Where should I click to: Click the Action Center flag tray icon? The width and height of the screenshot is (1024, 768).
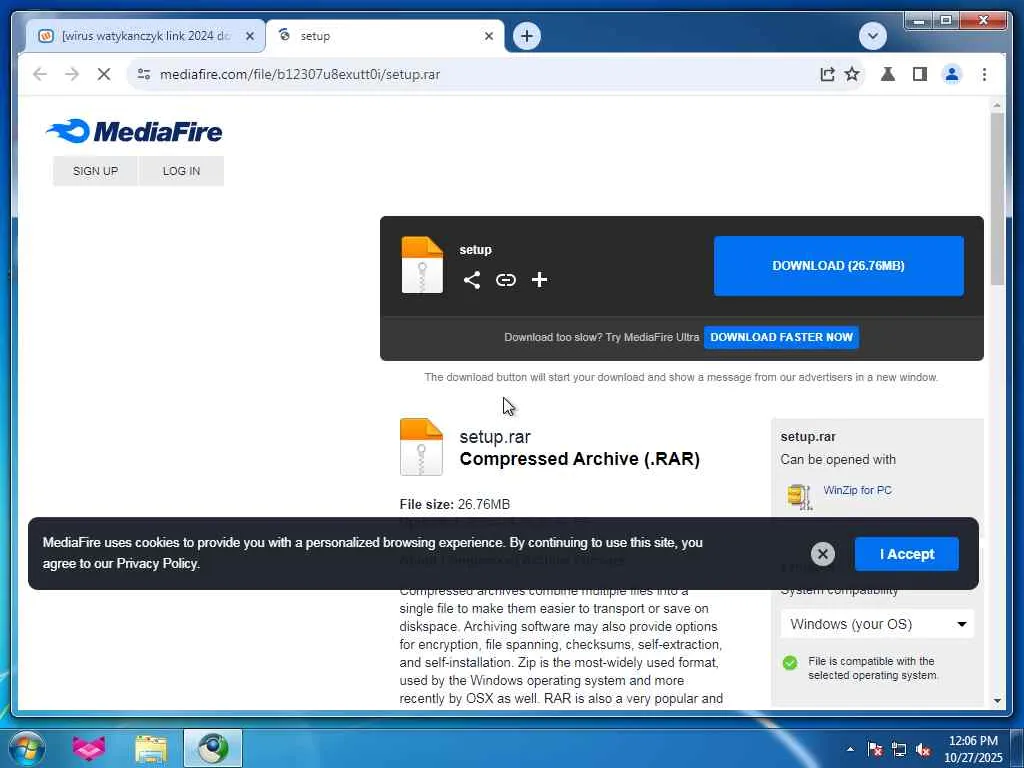click(875, 749)
